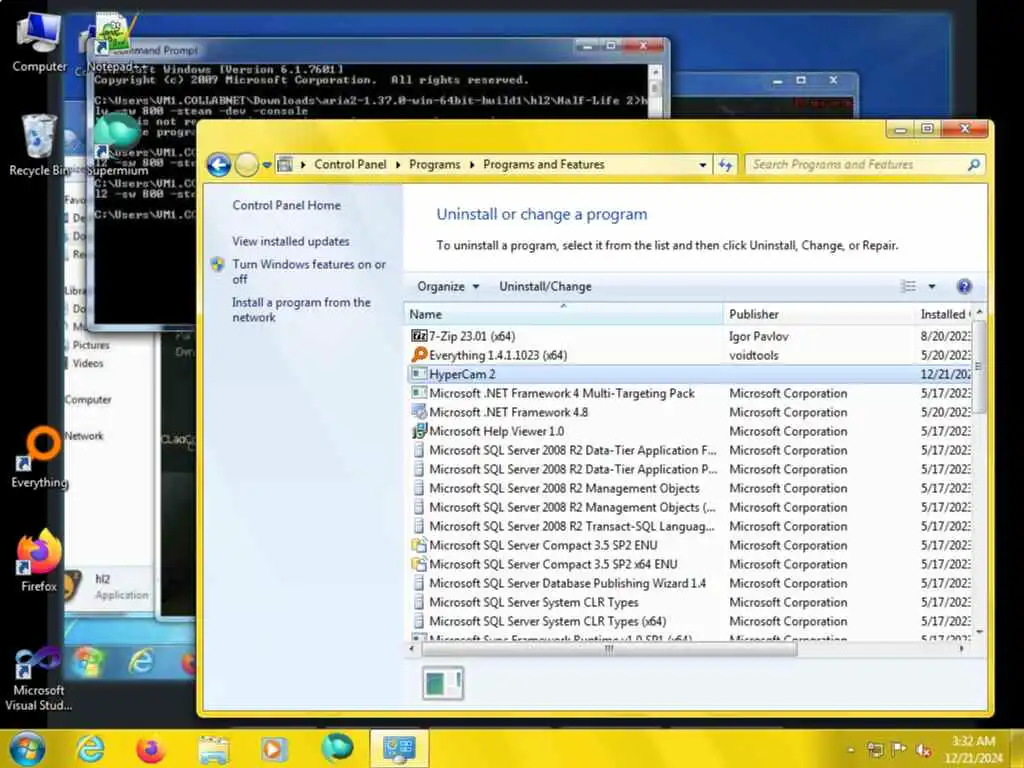Open Windows Media Player from the taskbar
Viewport: 1024px width, 768px height.
[274, 748]
